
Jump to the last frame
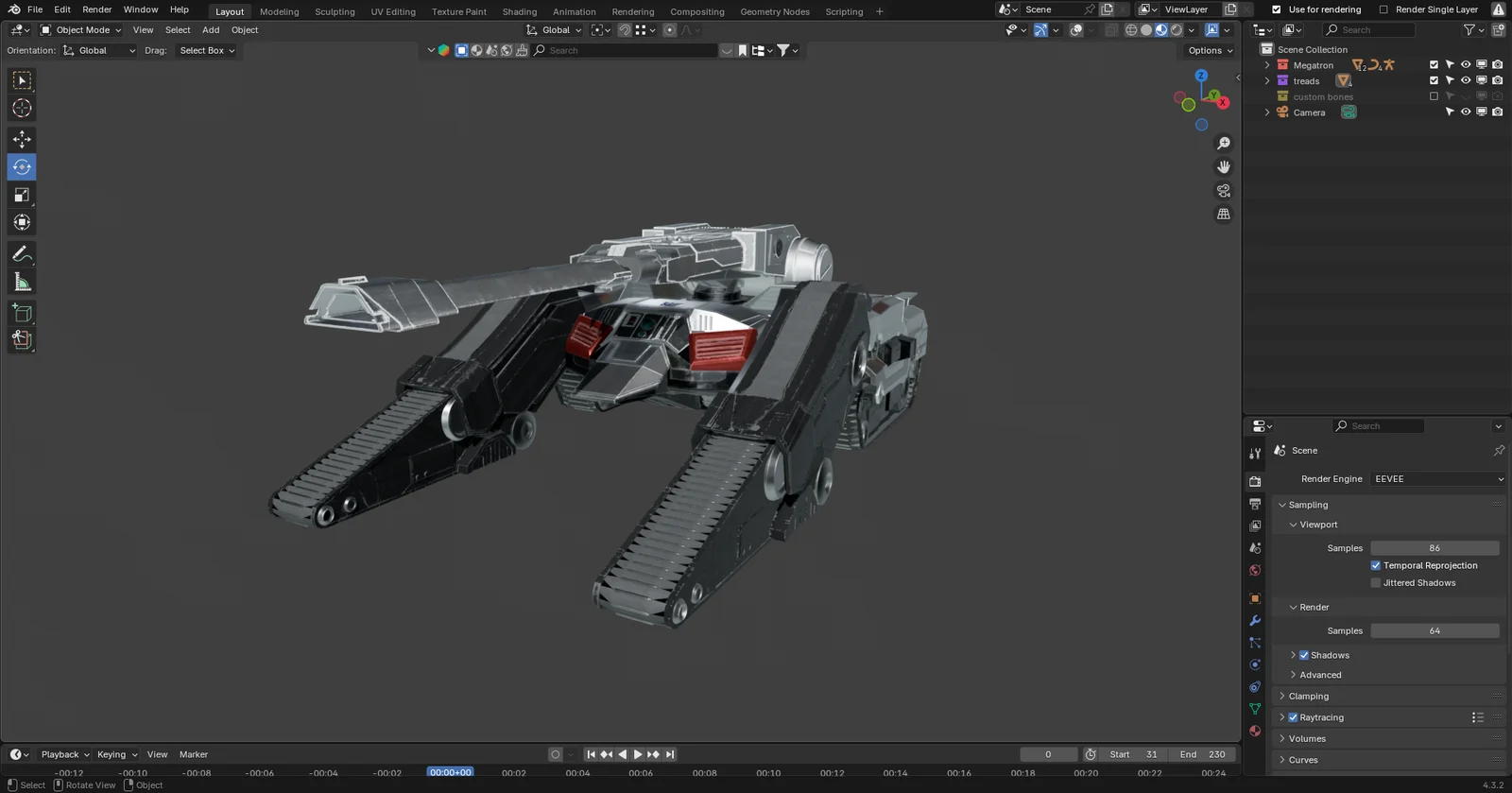[670, 754]
